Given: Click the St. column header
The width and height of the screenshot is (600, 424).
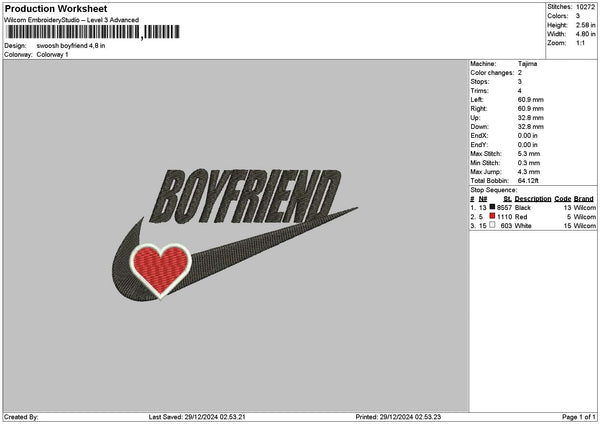Looking at the screenshot, I should click(x=507, y=198).
